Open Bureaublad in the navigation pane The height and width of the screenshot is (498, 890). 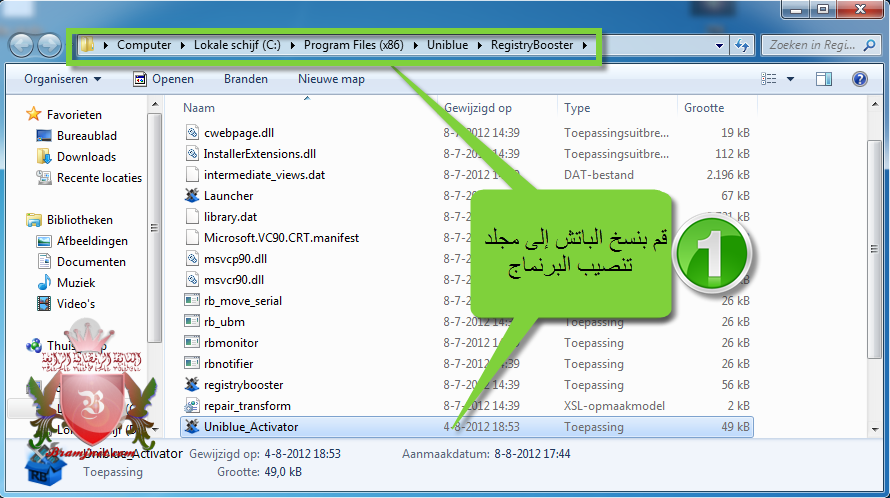pyautogui.click(x=86, y=136)
